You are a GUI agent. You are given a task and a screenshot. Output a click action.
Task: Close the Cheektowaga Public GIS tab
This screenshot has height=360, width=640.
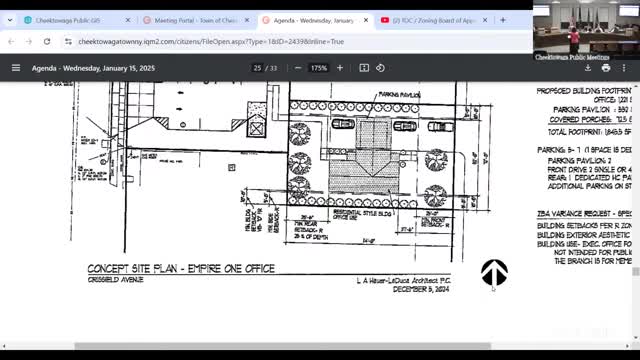tap(128, 20)
